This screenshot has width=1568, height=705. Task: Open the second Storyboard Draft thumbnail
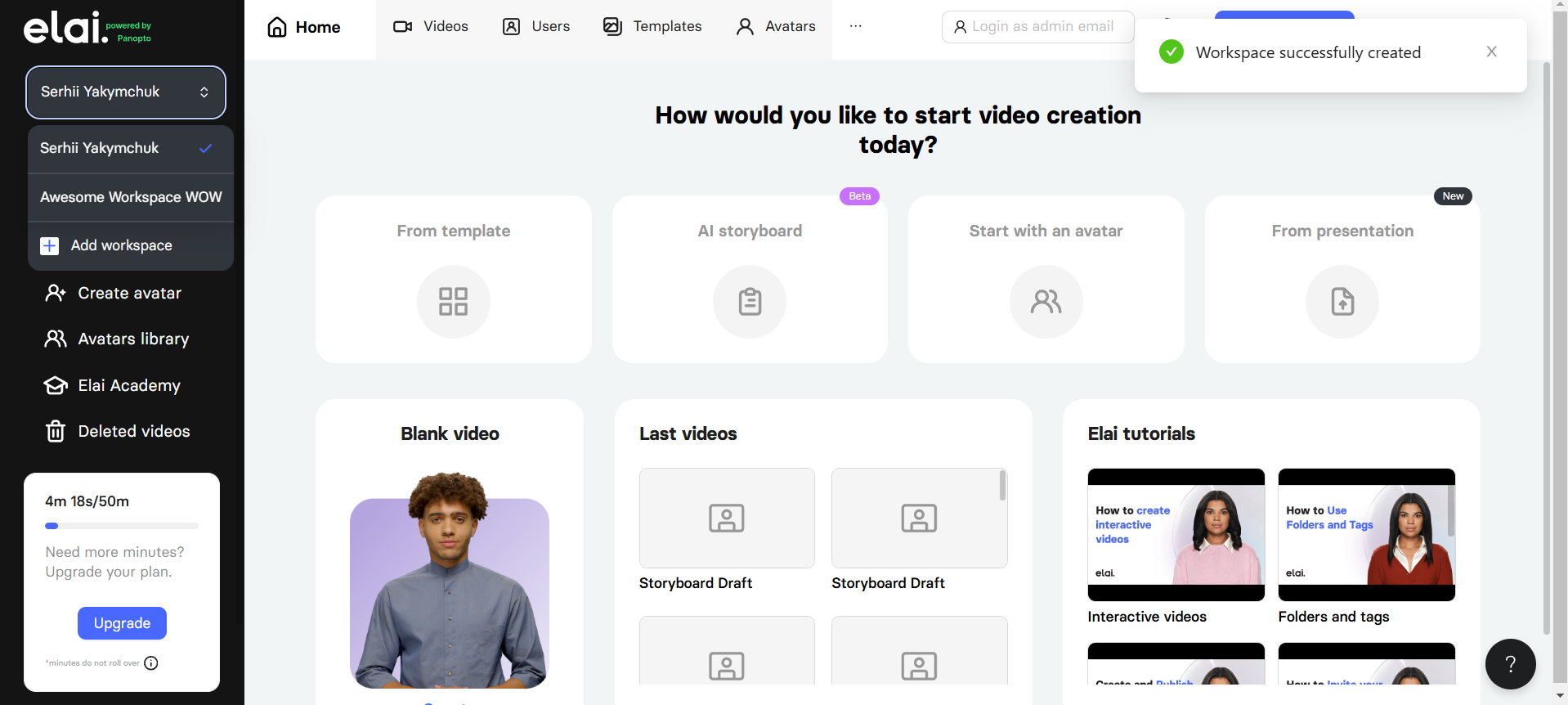(x=919, y=518)
